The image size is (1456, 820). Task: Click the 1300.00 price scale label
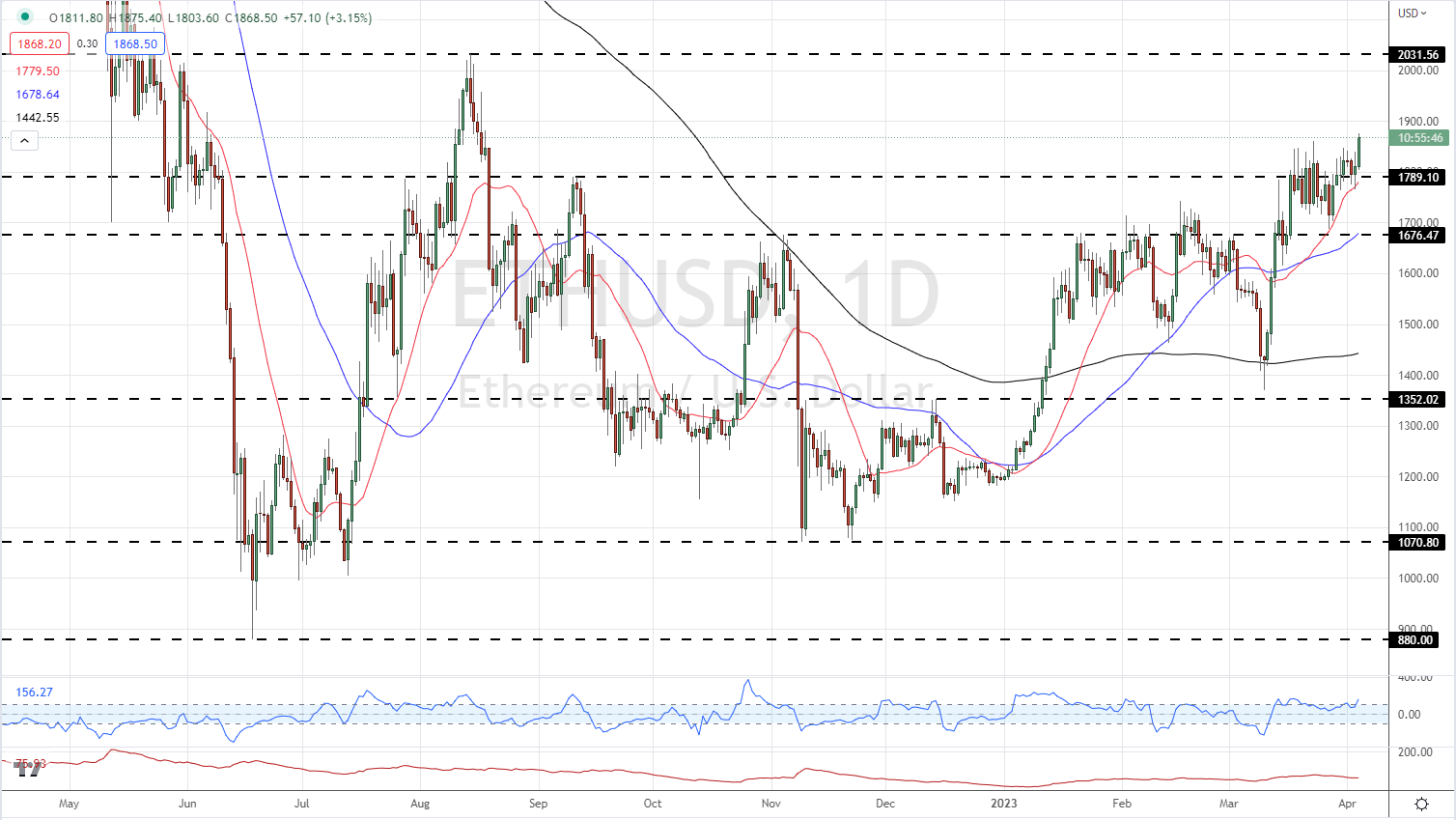(x=1418, y=426)
